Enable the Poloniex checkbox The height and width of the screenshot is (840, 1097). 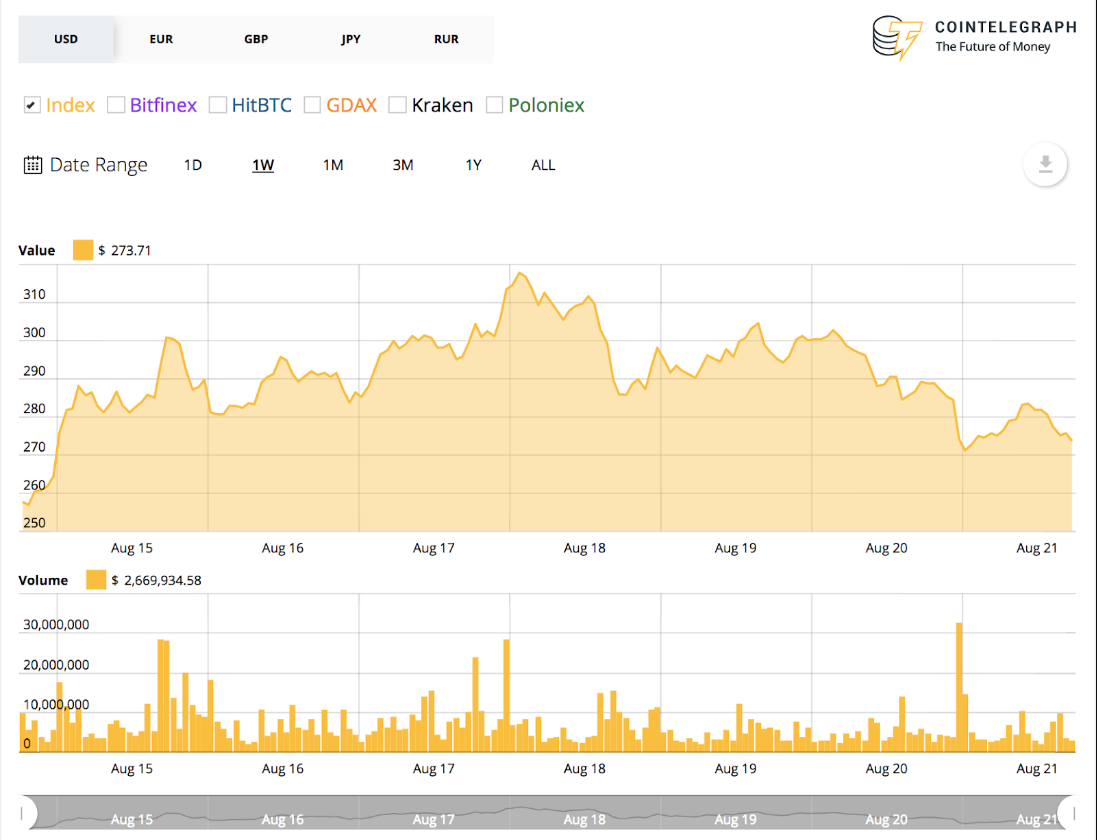click(495, 105)
